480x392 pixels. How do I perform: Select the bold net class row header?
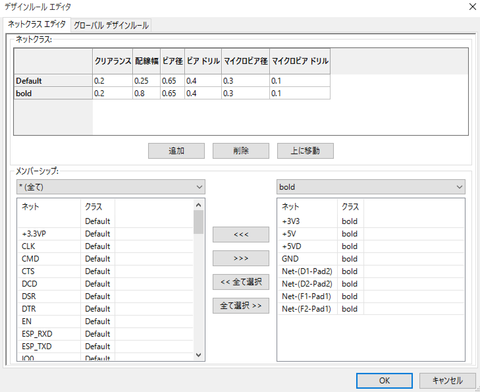(x=53, y=93)
